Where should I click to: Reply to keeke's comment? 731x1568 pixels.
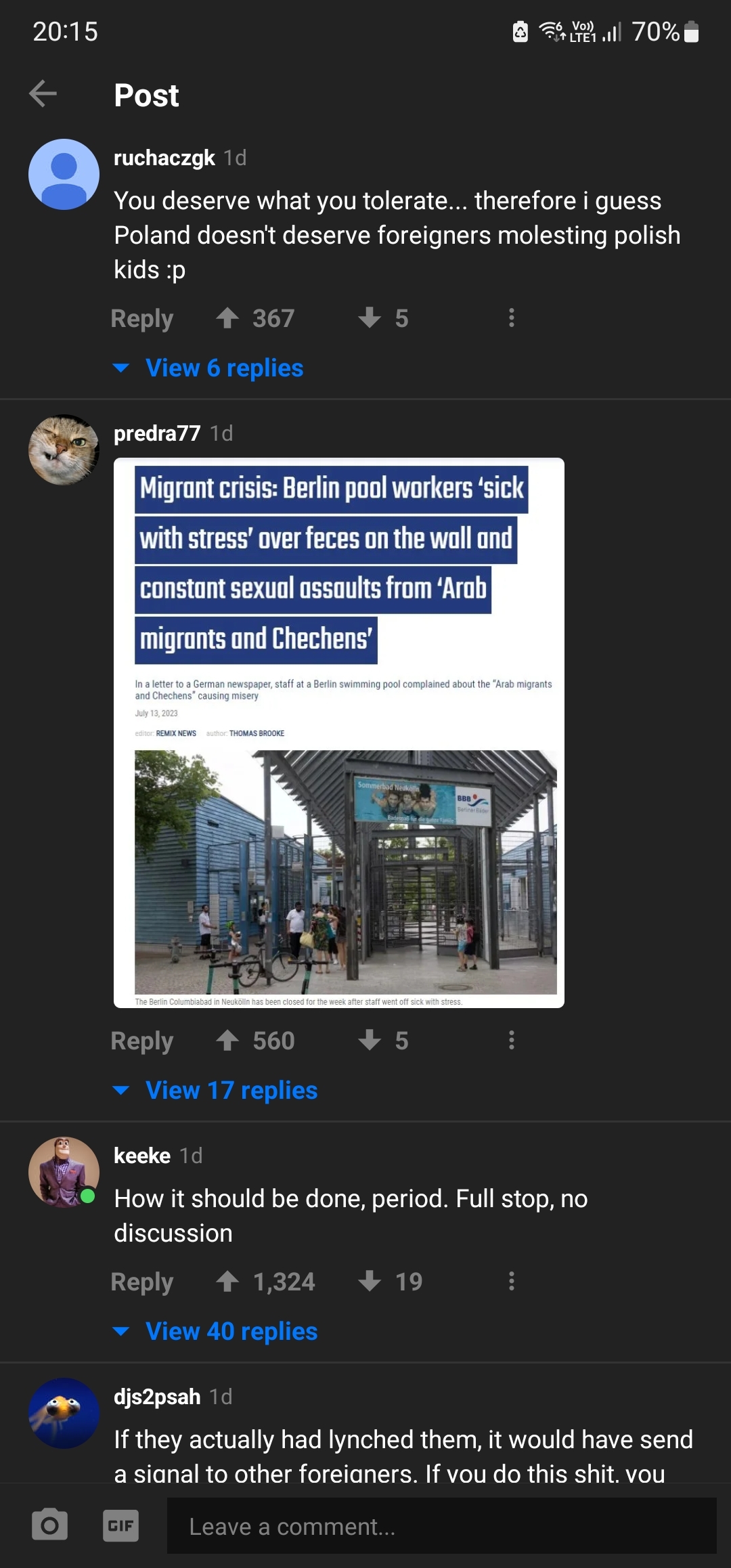click(x=142, y=1282)
